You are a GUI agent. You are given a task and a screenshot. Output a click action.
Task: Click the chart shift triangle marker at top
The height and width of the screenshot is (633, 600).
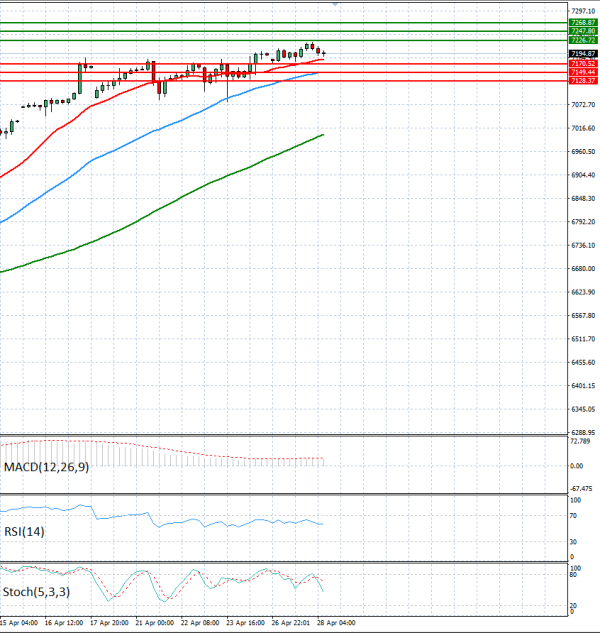point(334,4)
